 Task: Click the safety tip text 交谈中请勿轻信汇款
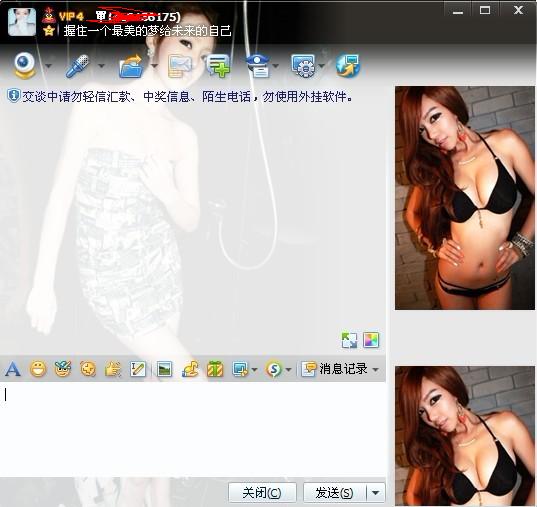pos(188,97)
